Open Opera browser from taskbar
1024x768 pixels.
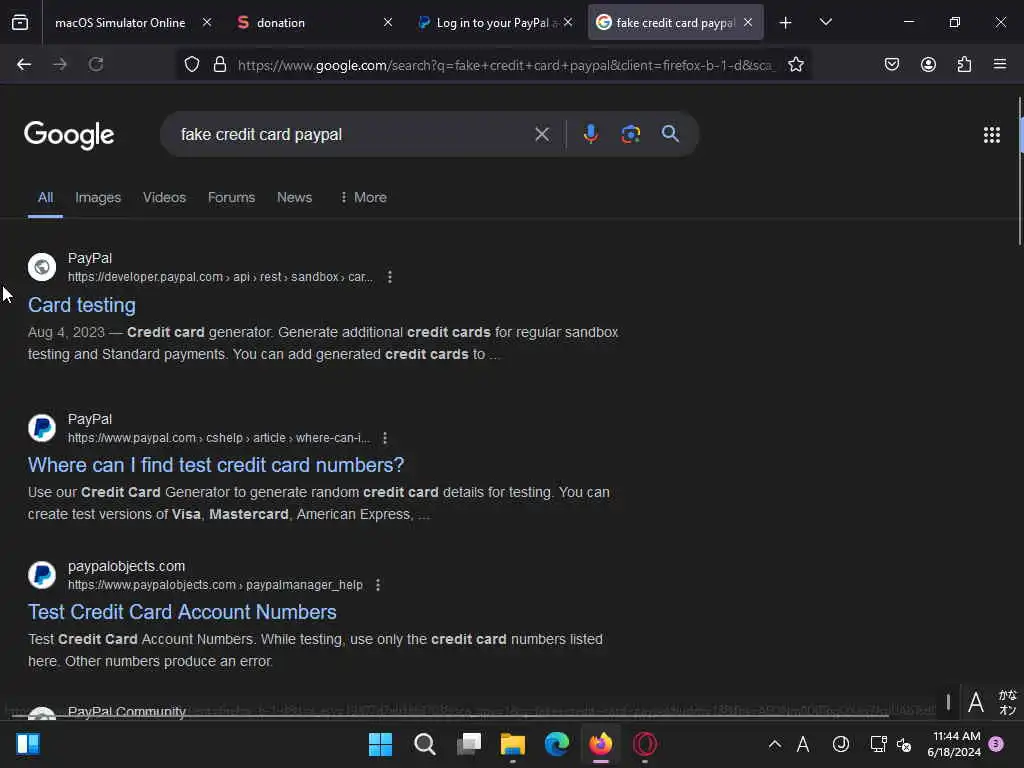click(645, 744)
